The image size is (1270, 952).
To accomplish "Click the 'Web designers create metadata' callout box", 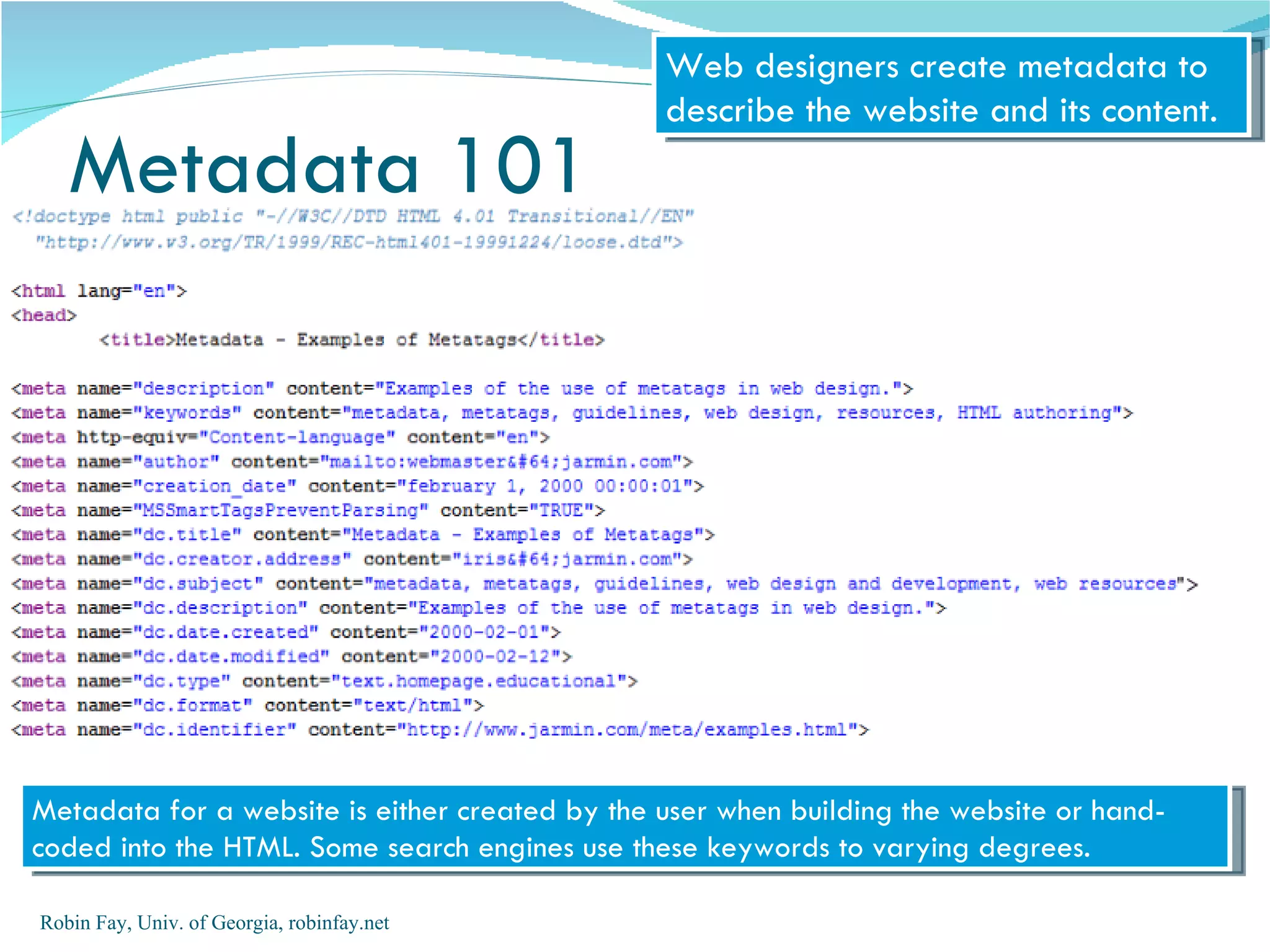I will coord(952,86).
